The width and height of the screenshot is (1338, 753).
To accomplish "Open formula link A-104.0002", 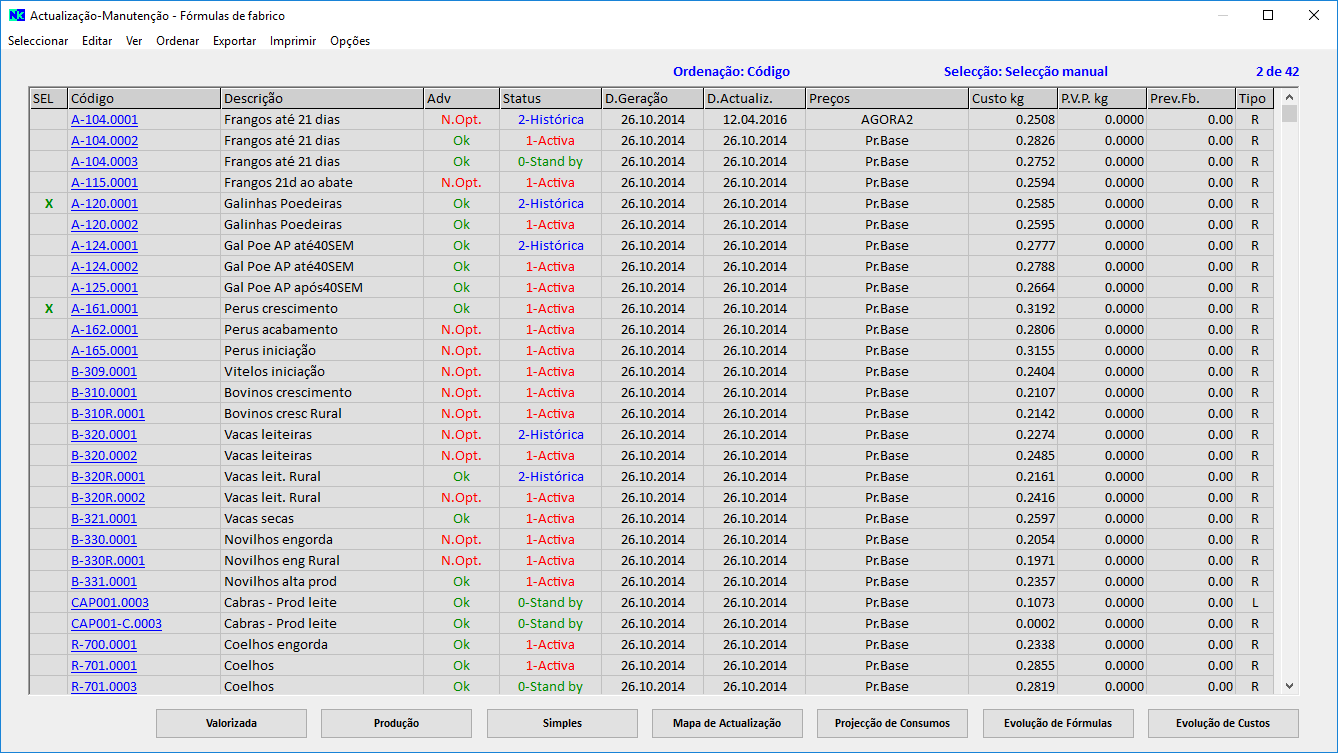I will [105, 141].
